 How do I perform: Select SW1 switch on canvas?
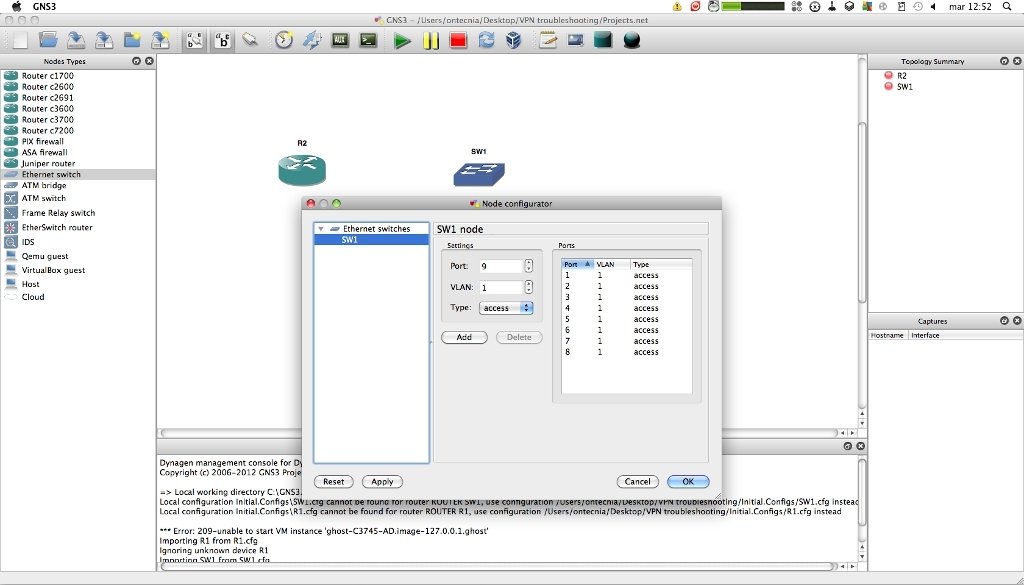479,174
